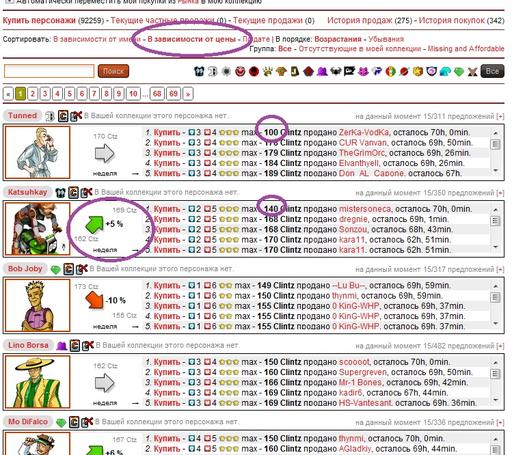Go to page 2 of the market
Screen dimensions: 512x455
[32, 94]
